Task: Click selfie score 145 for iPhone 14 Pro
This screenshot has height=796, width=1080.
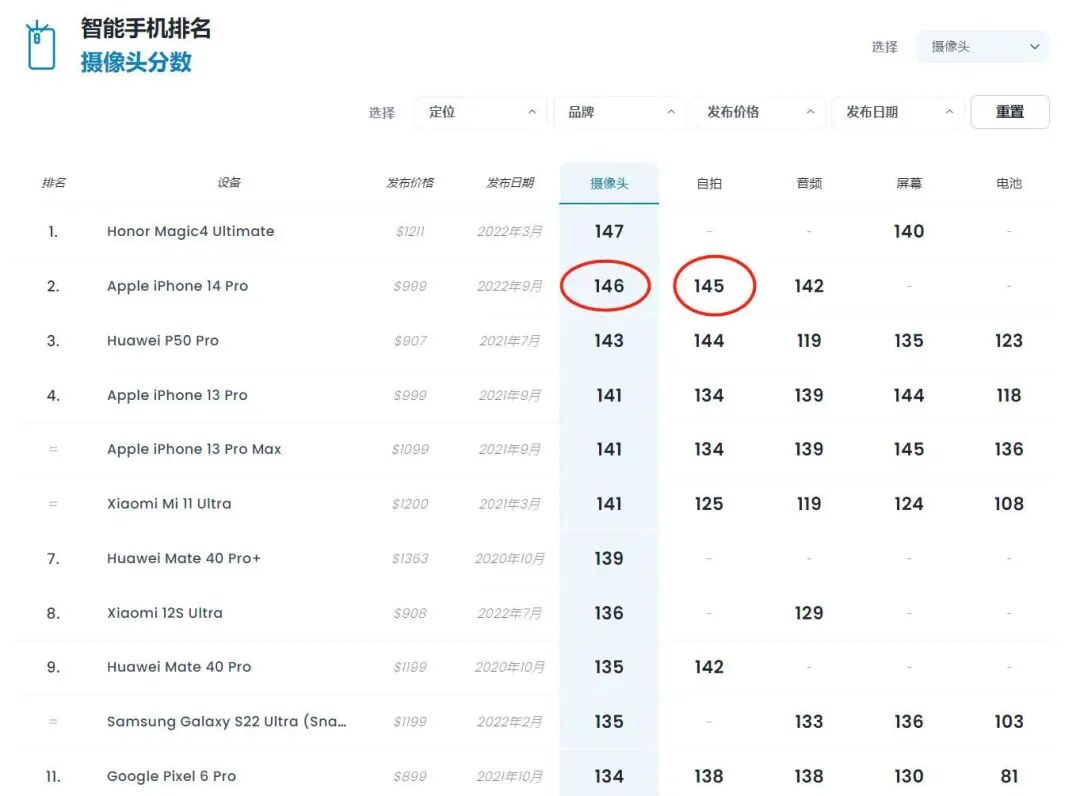Action: (709, 286)
